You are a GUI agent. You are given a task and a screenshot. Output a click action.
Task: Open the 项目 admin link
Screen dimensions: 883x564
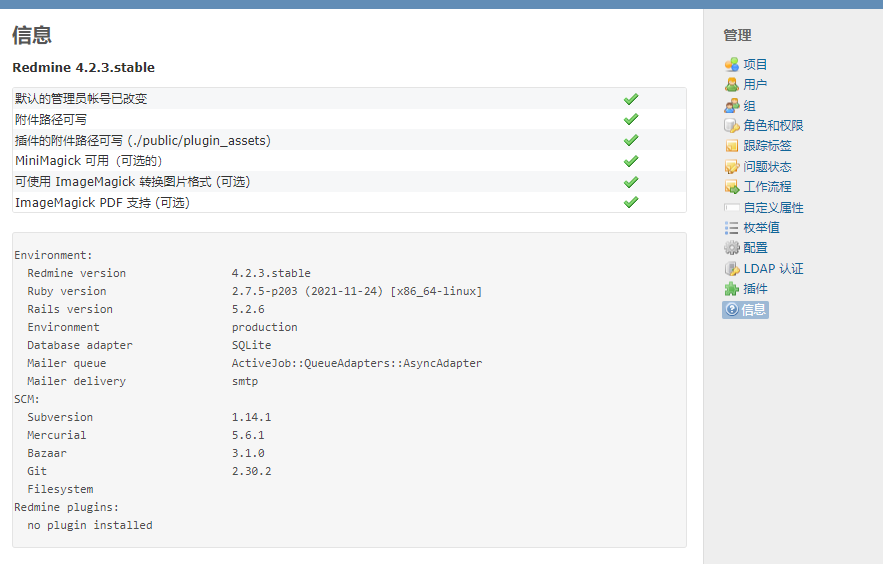[755, 65]
